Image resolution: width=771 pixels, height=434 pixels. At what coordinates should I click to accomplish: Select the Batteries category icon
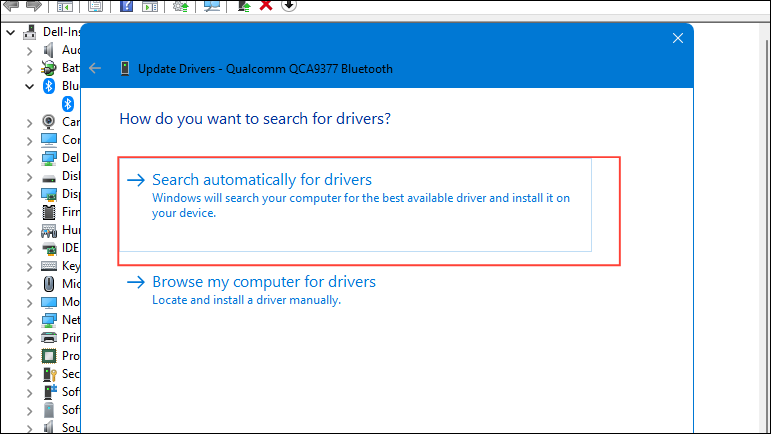pyautogui.click(x=49, y=68)
